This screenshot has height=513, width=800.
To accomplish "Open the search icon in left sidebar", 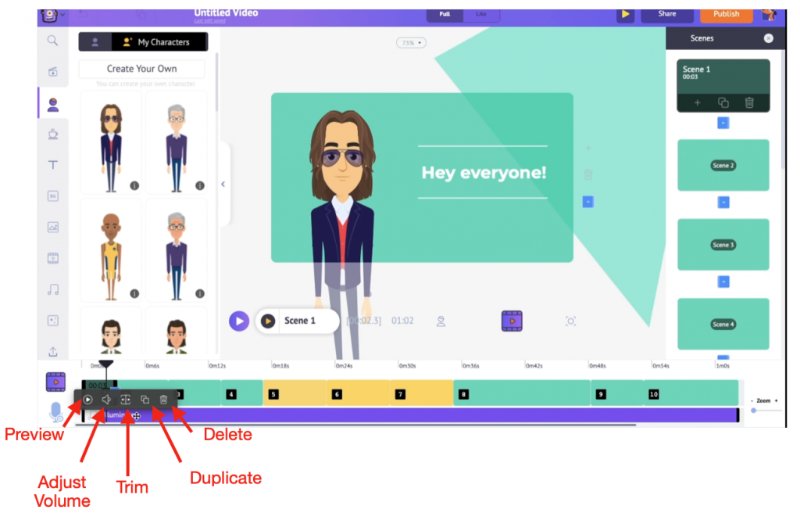I will 53,41.
